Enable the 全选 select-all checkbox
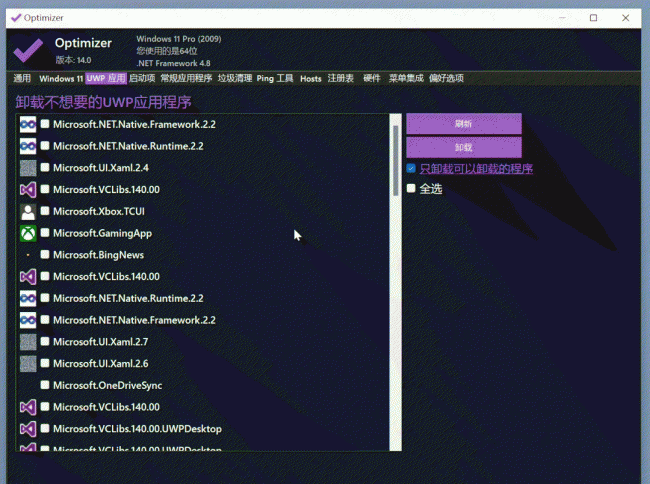Screen dimensions: 650x484 (x=411, y=189)
